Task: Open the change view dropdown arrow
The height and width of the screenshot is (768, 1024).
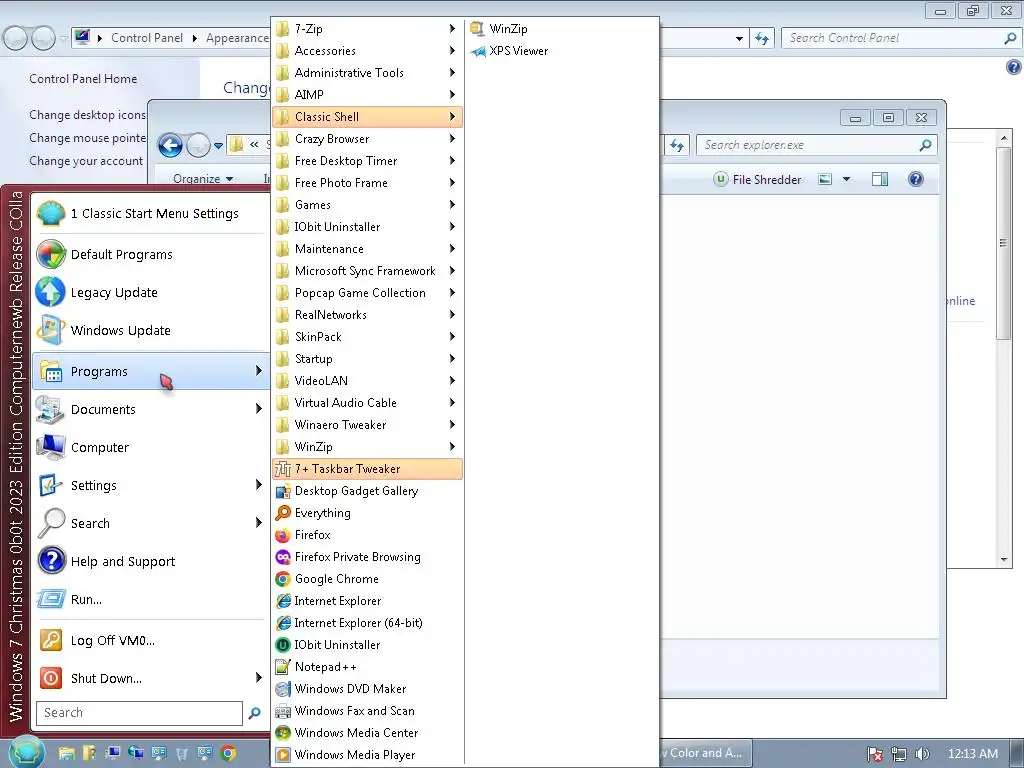Action: tap(846, 180)
